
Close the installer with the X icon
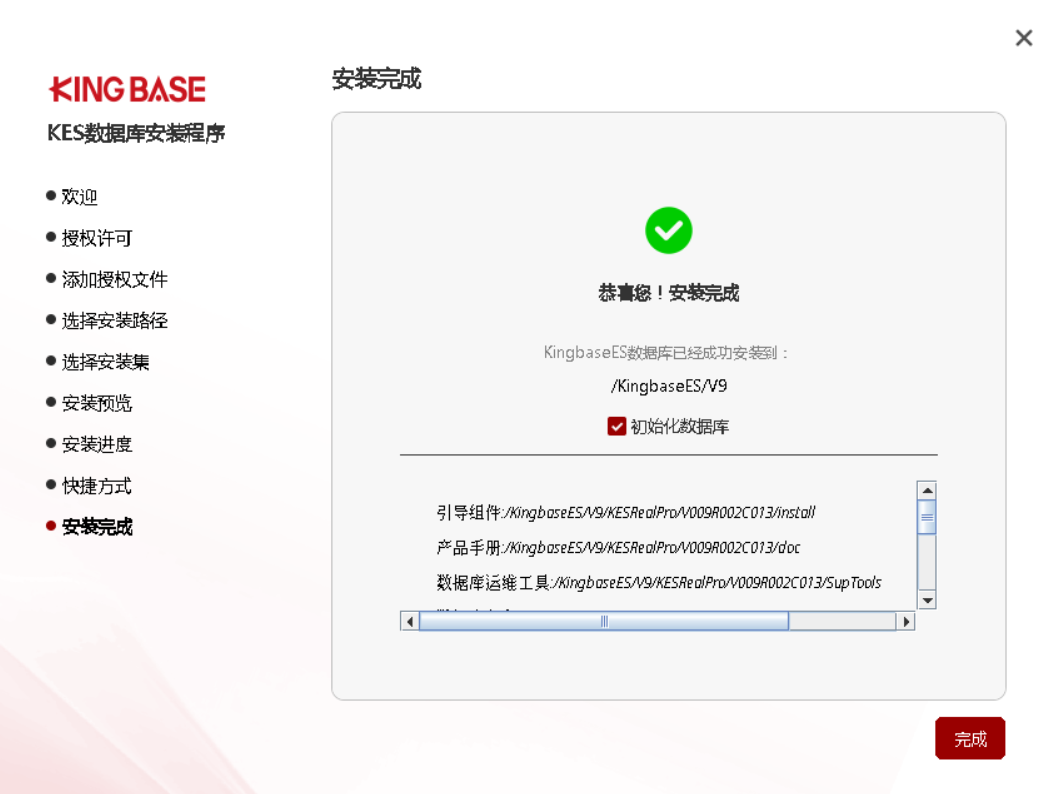coord(1023,38)
